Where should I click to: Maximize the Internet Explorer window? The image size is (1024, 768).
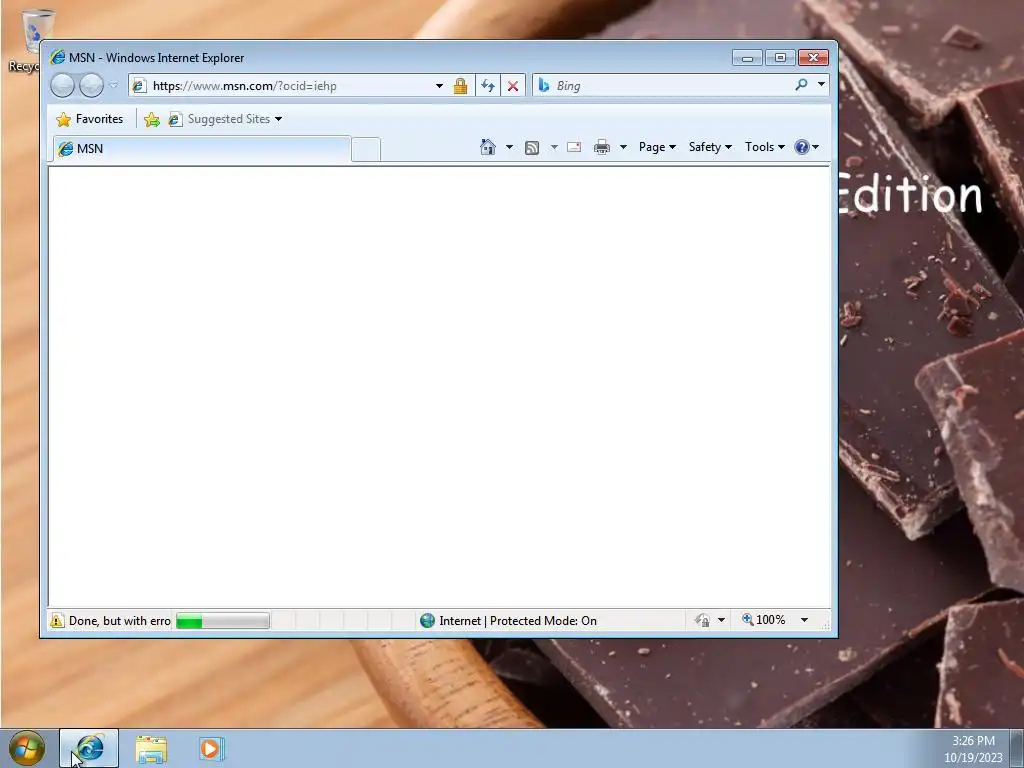point(780,58)
